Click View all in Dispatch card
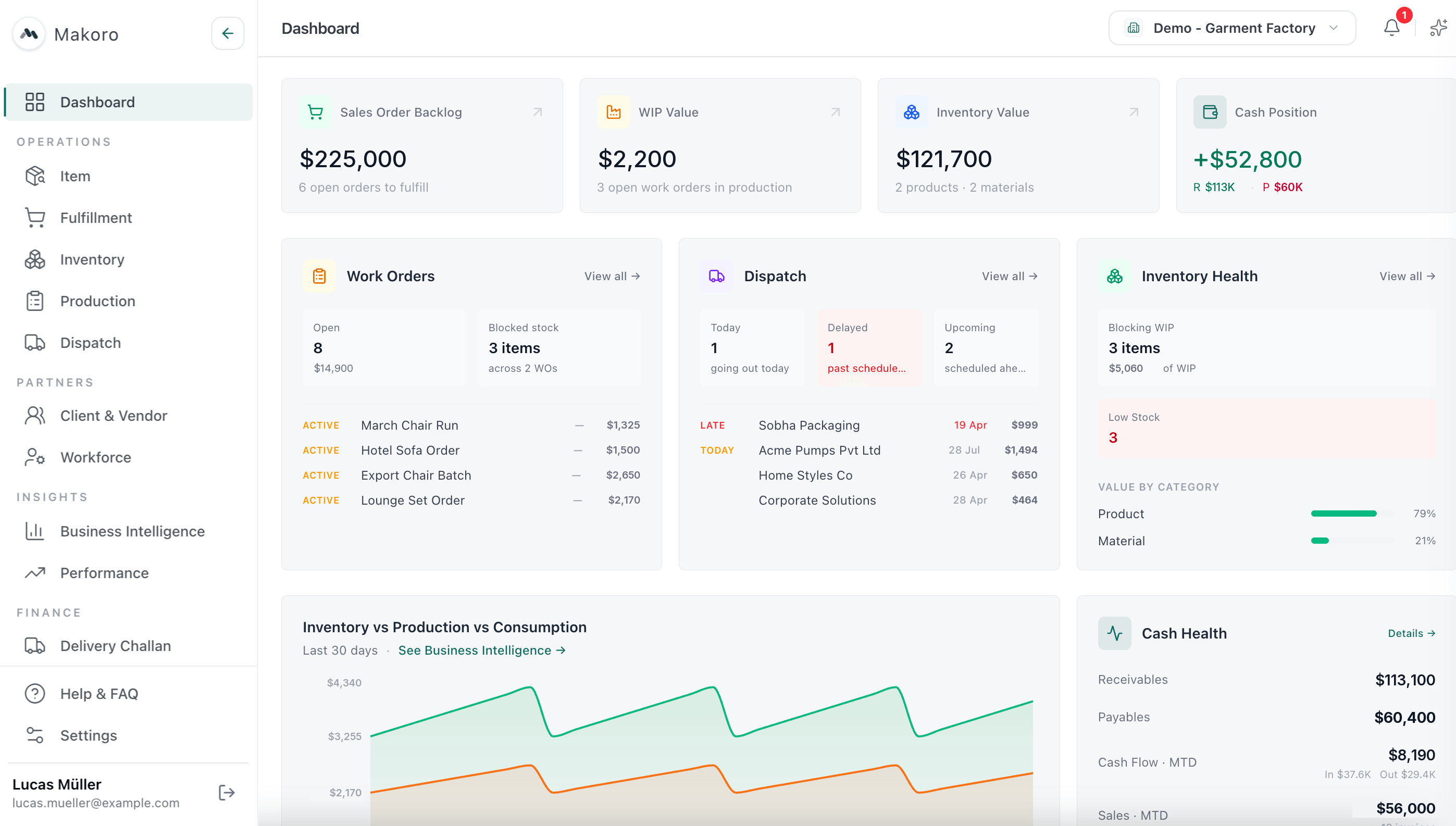 [1010, 276]
